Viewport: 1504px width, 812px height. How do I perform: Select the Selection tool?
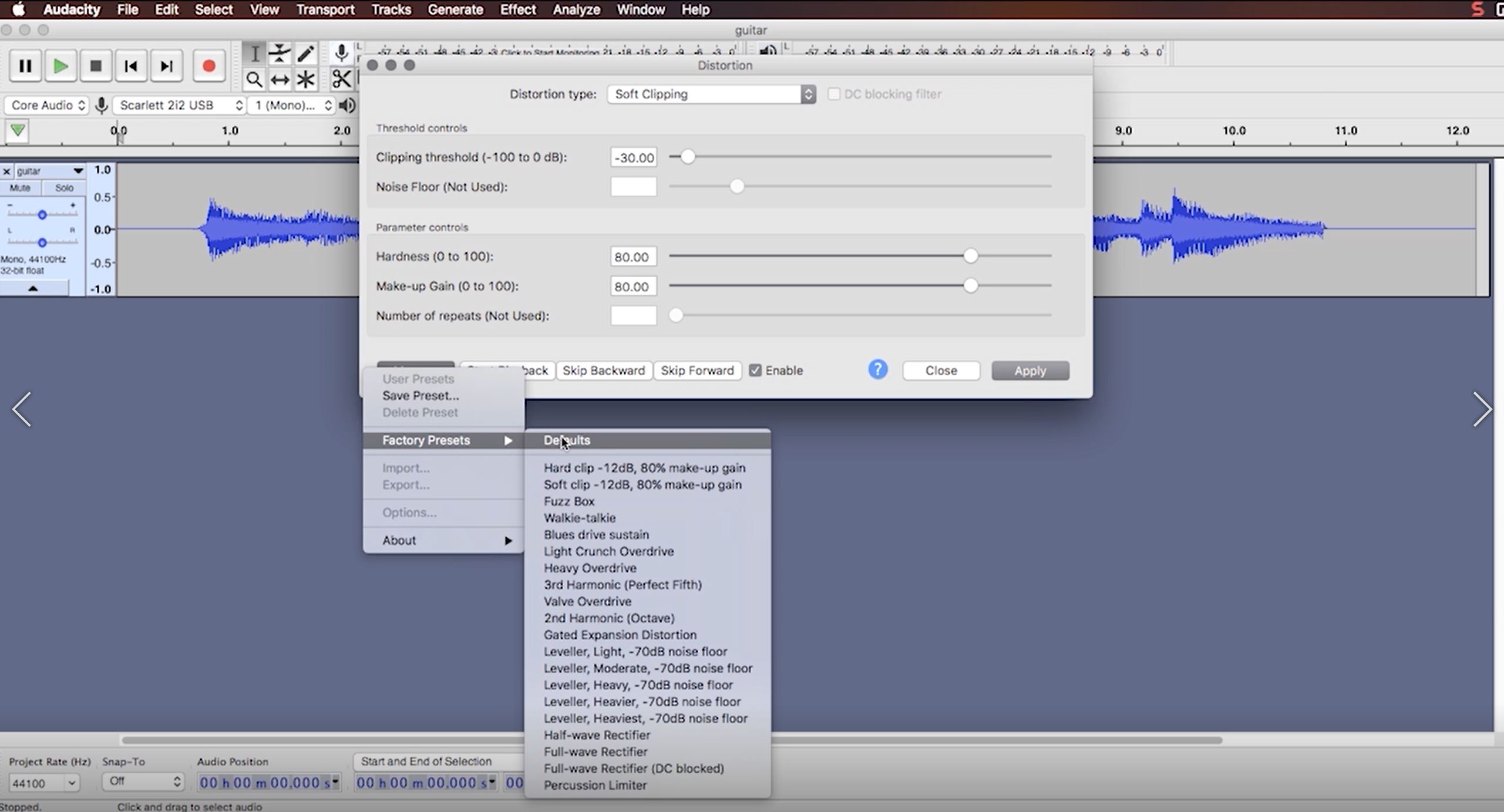coord(254,53)
